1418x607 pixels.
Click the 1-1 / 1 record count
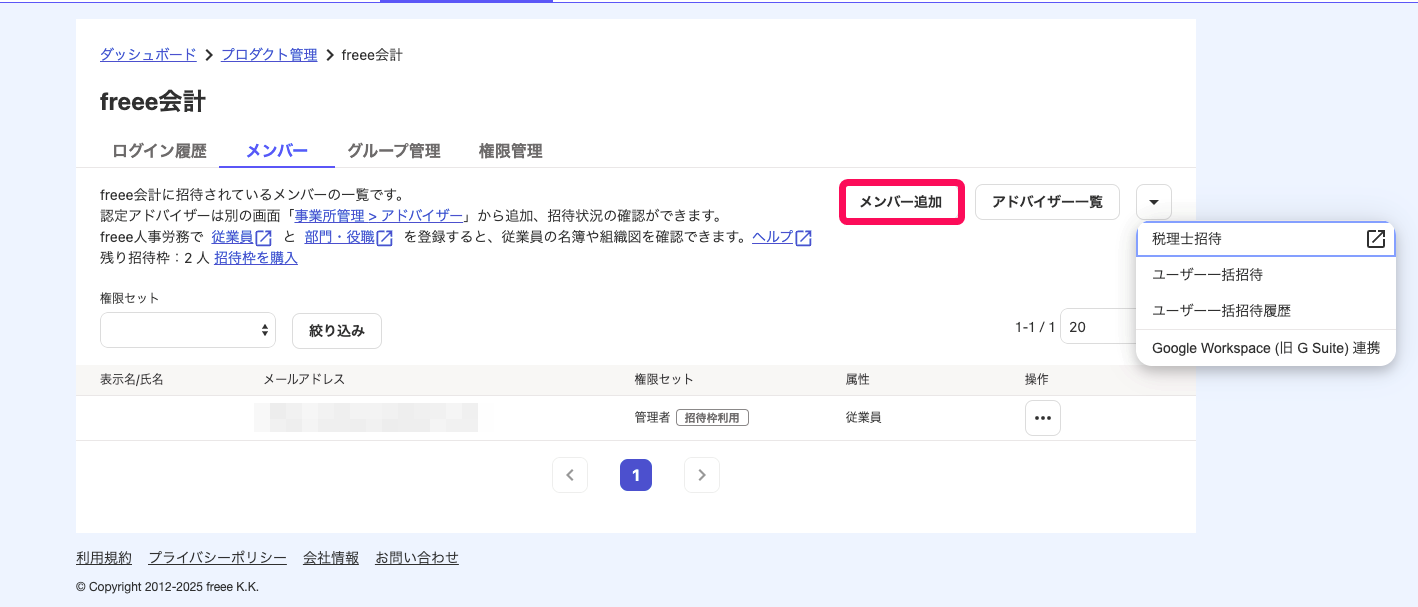(1035, 327)
